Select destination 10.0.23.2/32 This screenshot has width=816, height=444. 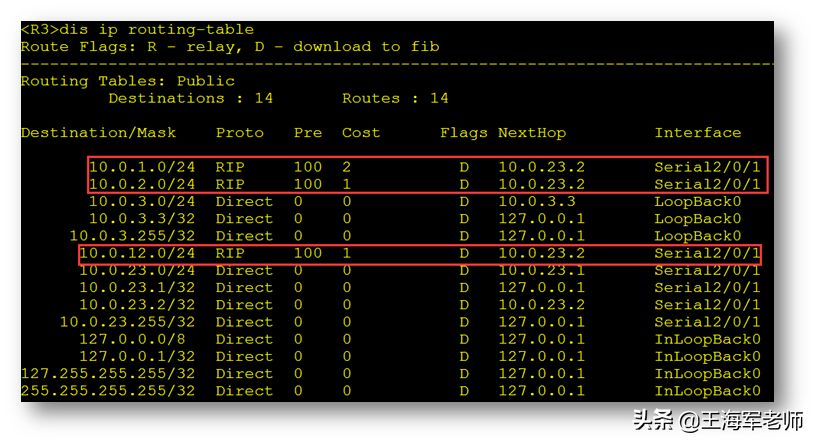pos(137,305)
